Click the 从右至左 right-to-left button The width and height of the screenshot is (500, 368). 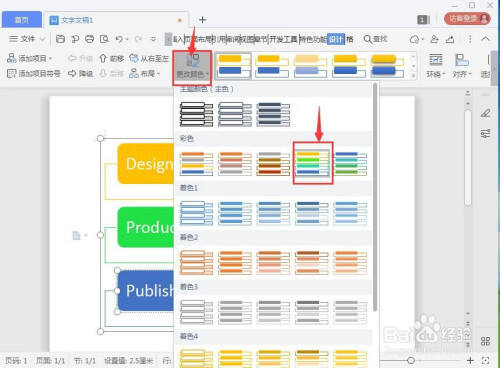click(149, 59)
